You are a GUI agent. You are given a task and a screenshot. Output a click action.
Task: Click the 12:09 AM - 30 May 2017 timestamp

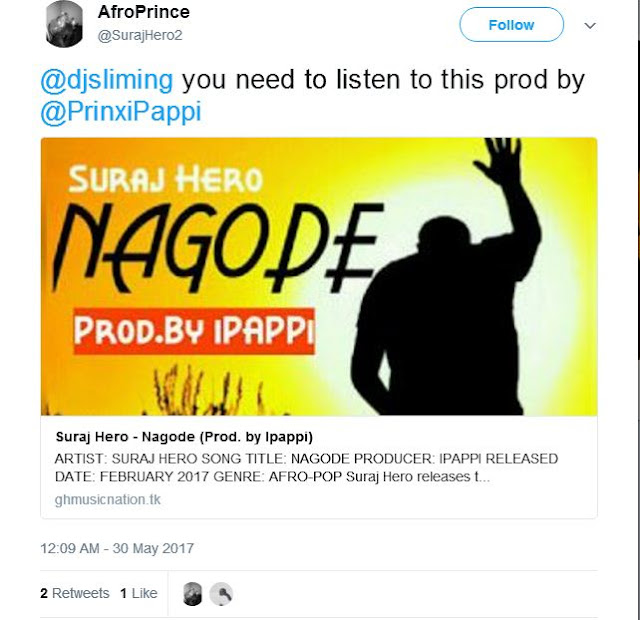coord(117,548)
